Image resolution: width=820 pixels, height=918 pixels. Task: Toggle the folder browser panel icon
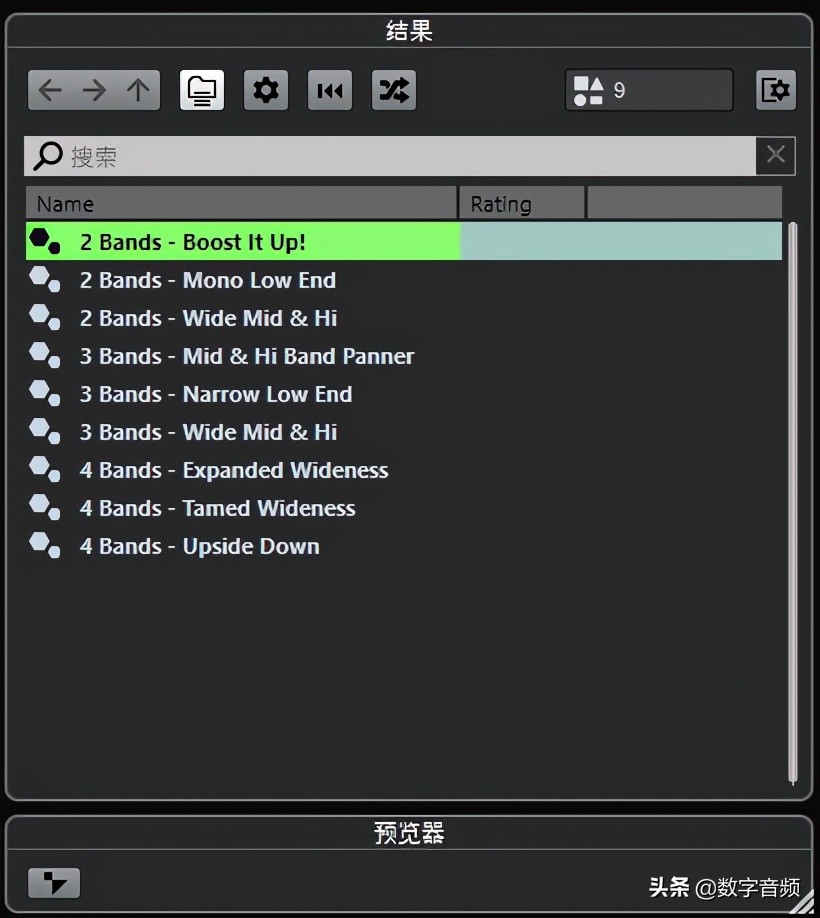click(x=201, y=90)
